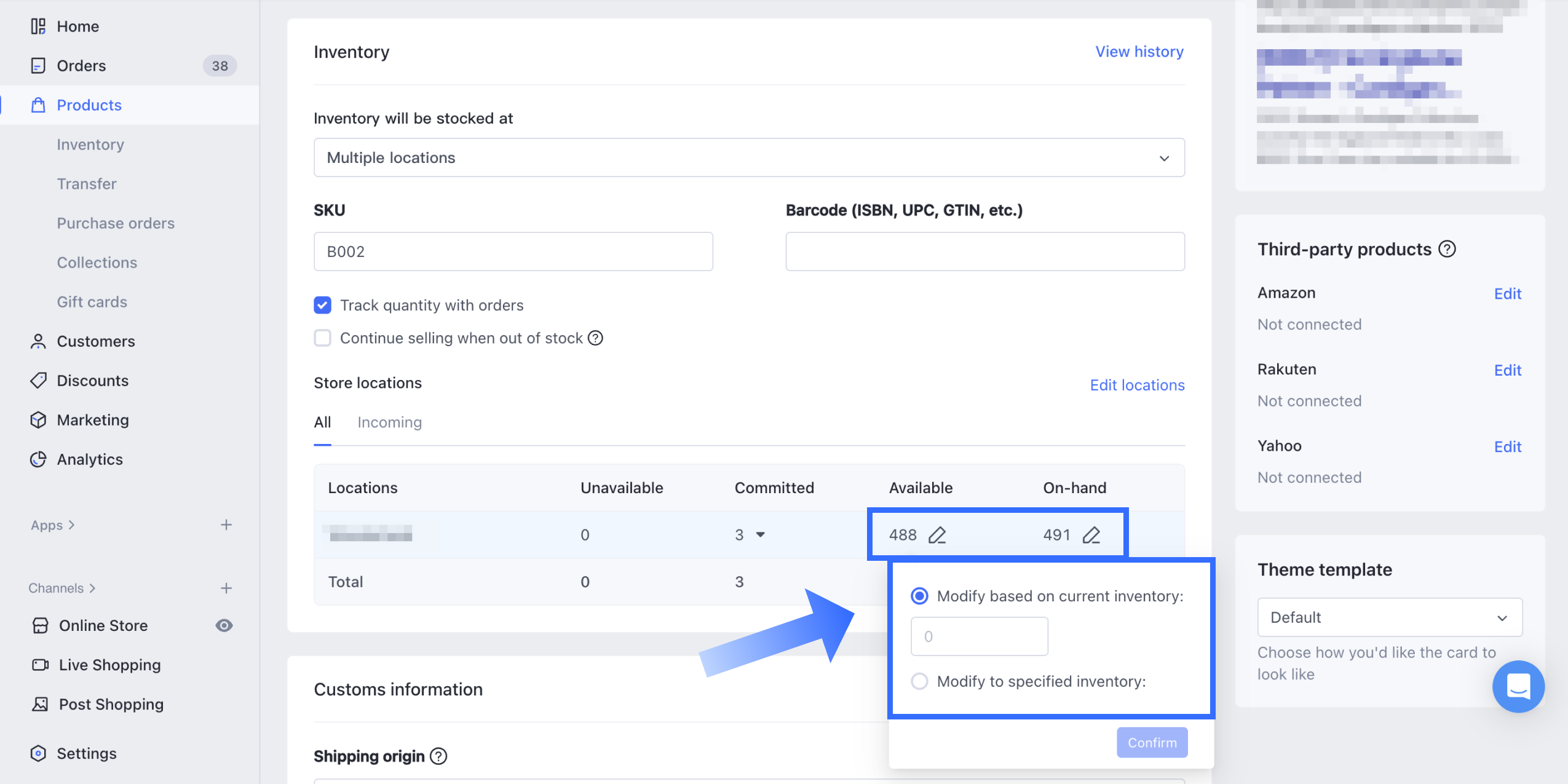The height and width of the screenshot is (784, 1568).
Task: Uncheck Track quantity with orders
Action: click(x=322, y=306)
